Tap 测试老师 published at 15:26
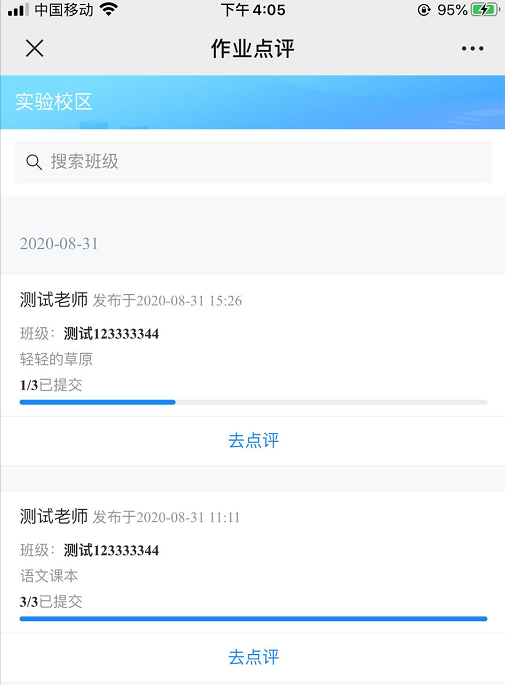This screenshot has width=505, height=685. [54, 300]
